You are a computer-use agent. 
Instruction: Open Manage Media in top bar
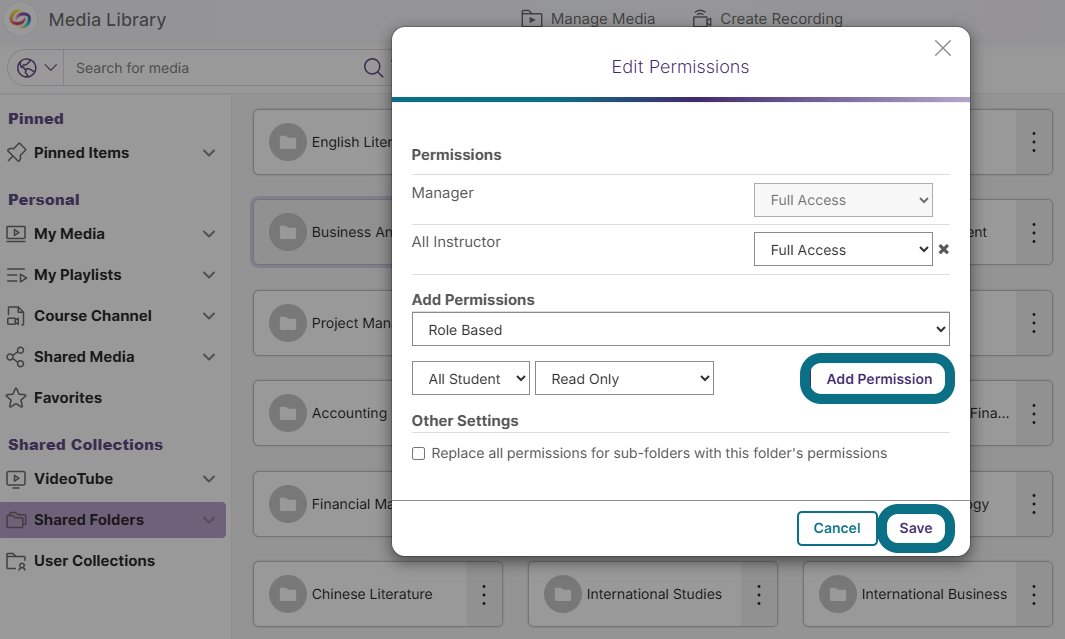(x=588, y=19)
